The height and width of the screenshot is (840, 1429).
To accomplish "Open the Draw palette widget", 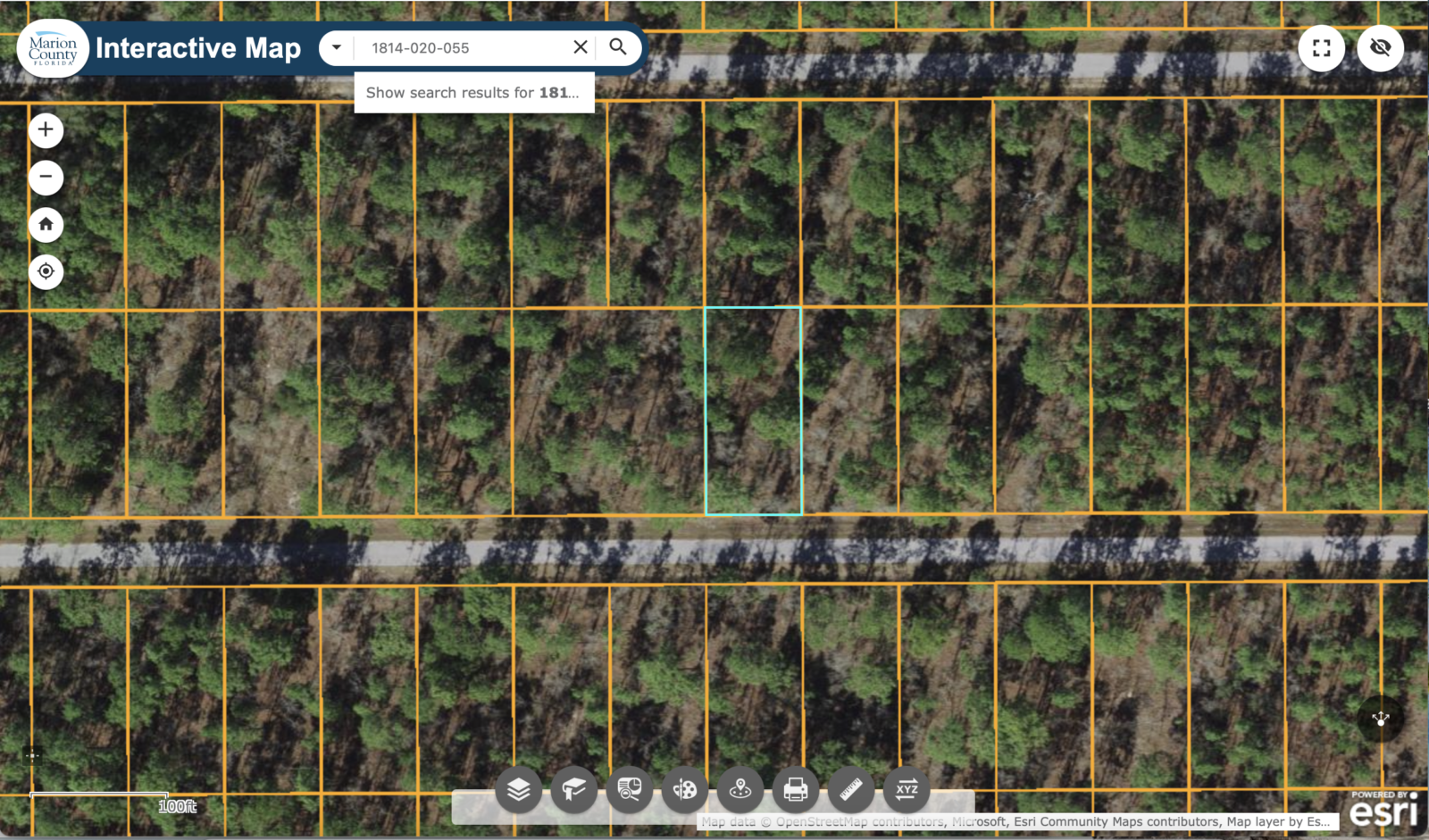I will tap(685, 790).
